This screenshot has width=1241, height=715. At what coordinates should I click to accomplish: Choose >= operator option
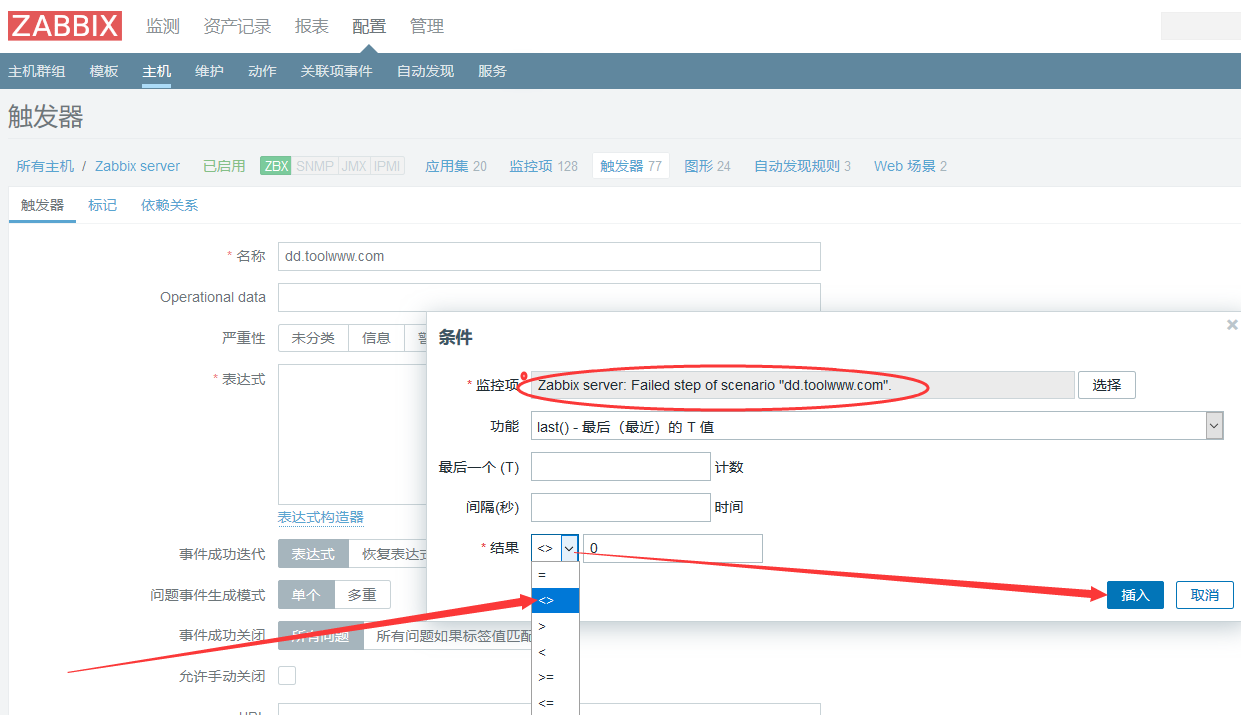[555, 677]
